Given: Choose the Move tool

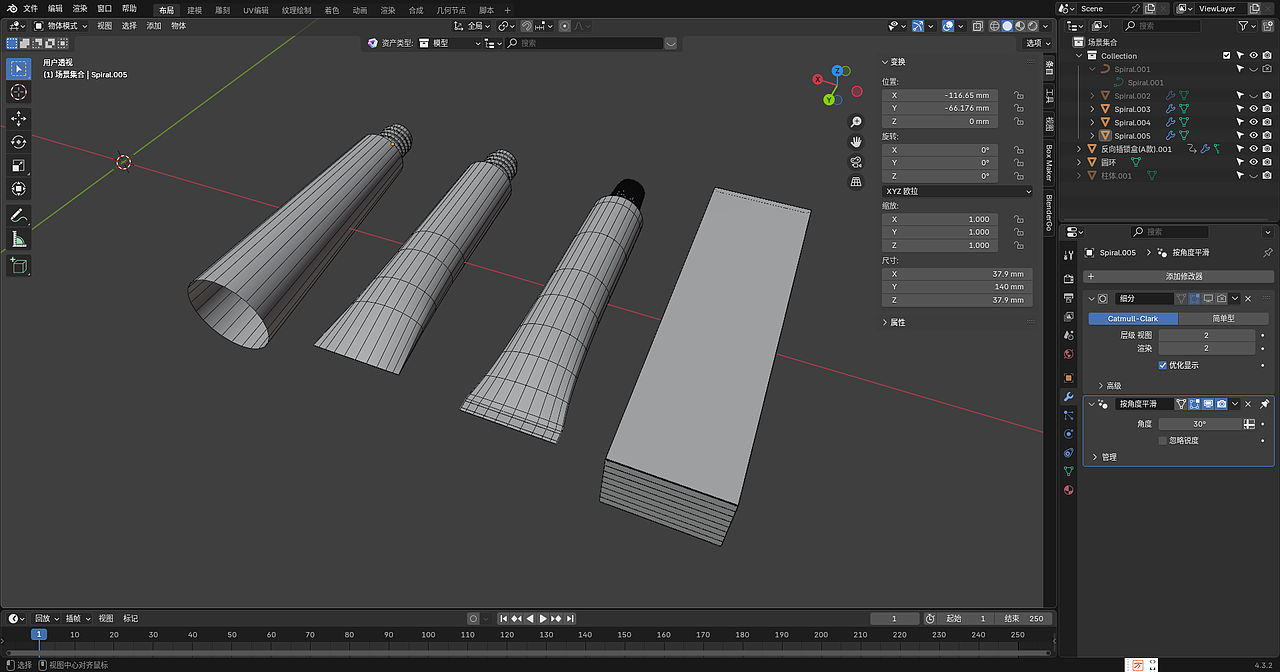Looking at the screenshot, I should 18,119.
